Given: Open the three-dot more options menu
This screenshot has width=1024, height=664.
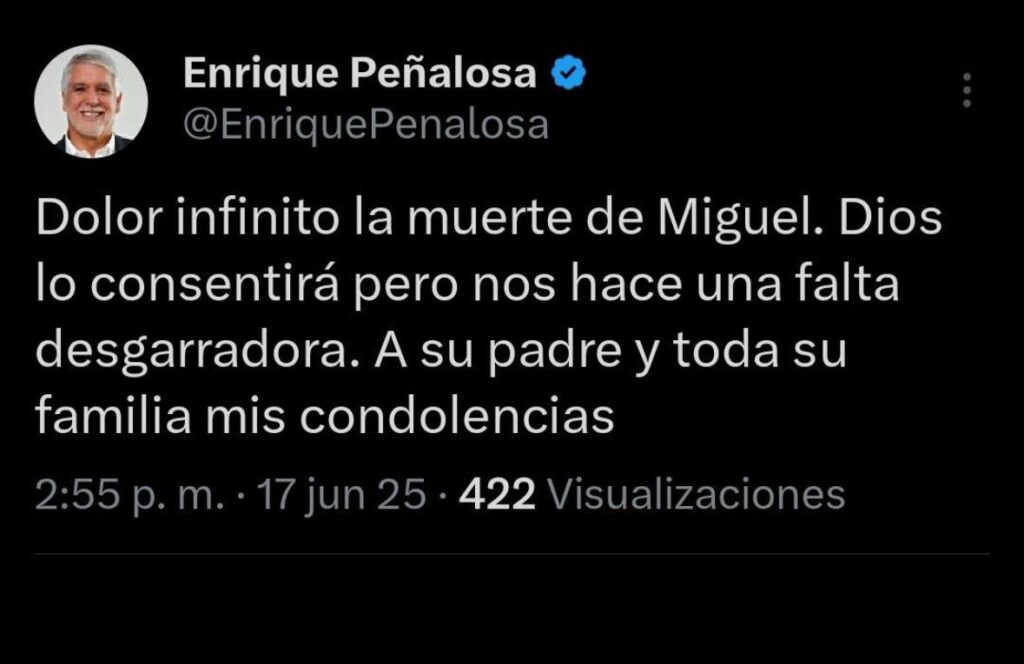Looking at the screenshot, I should pos(966,90).
